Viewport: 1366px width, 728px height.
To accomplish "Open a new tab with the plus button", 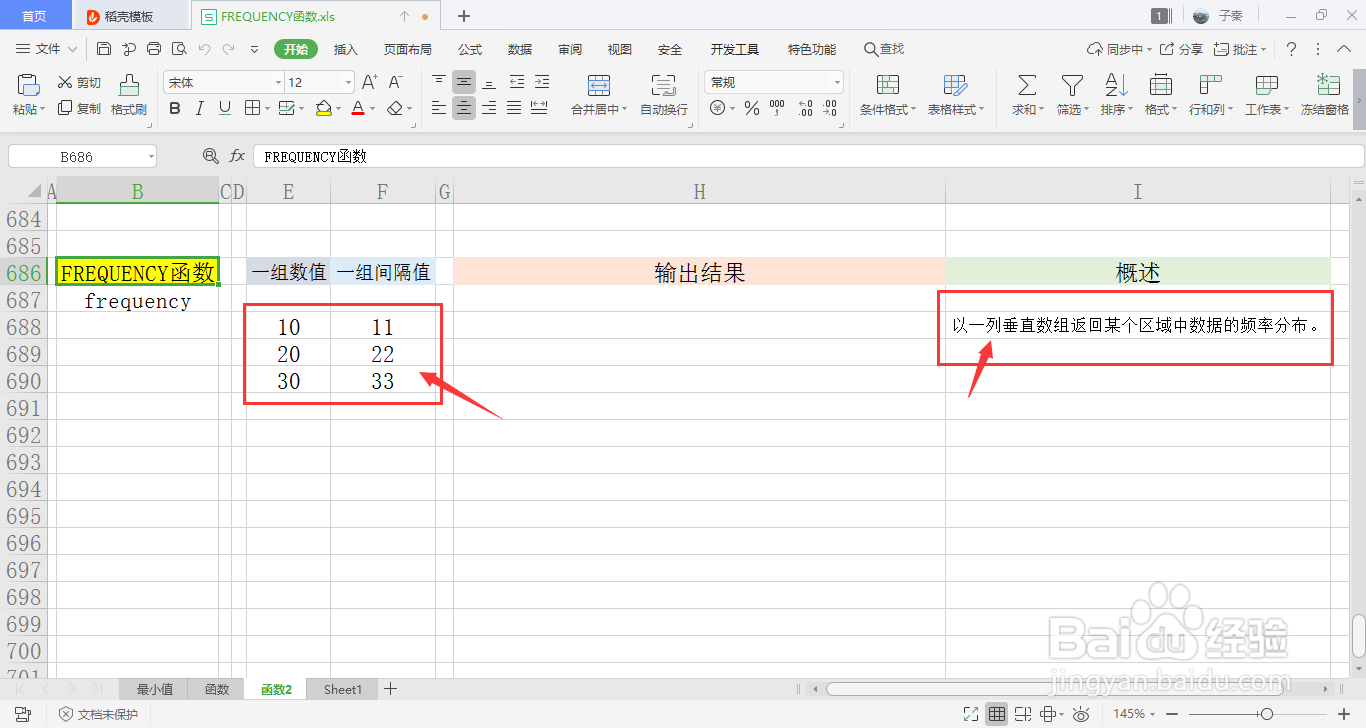I will pyautogui.click(x=464, y=16).
